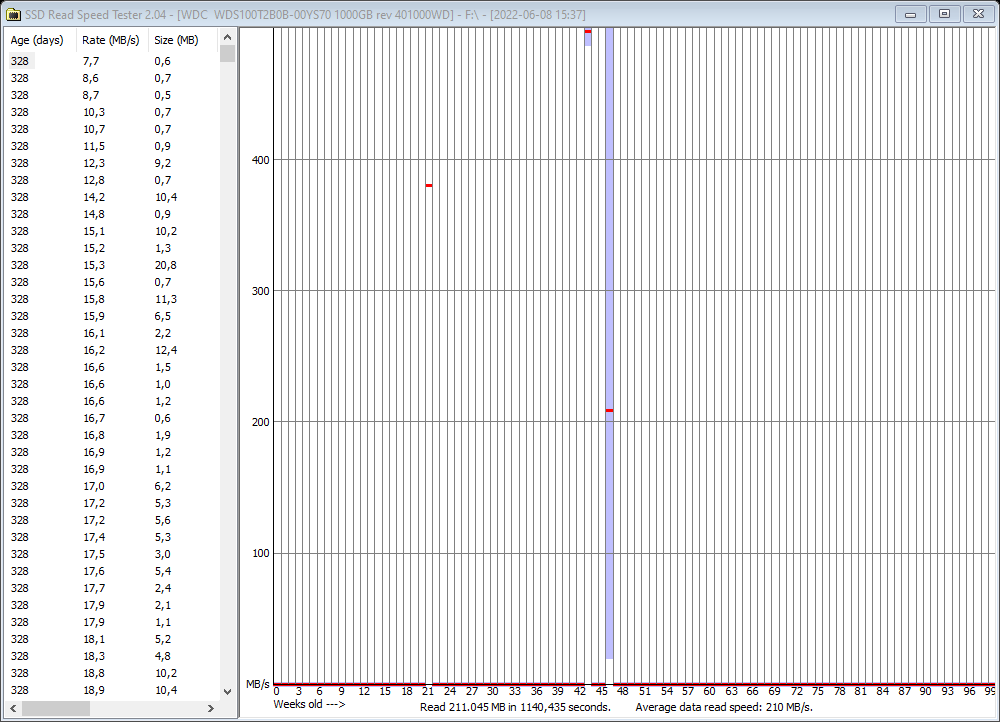Select the row with rate 15,6
Viewport: 1000px width, 722px height.
coord(112,282)
